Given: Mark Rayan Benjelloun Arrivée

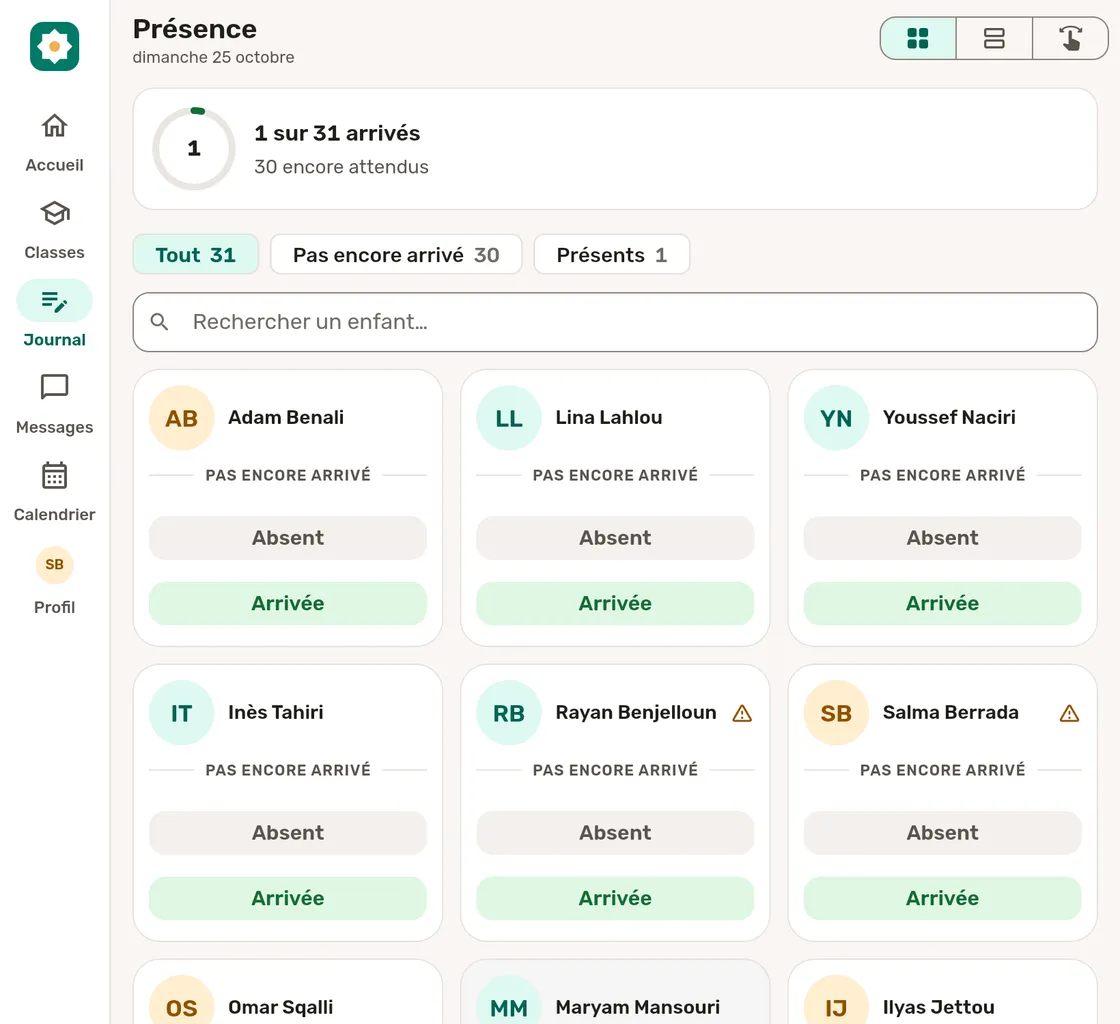Looking at the screenshot, I should (615, 898).
